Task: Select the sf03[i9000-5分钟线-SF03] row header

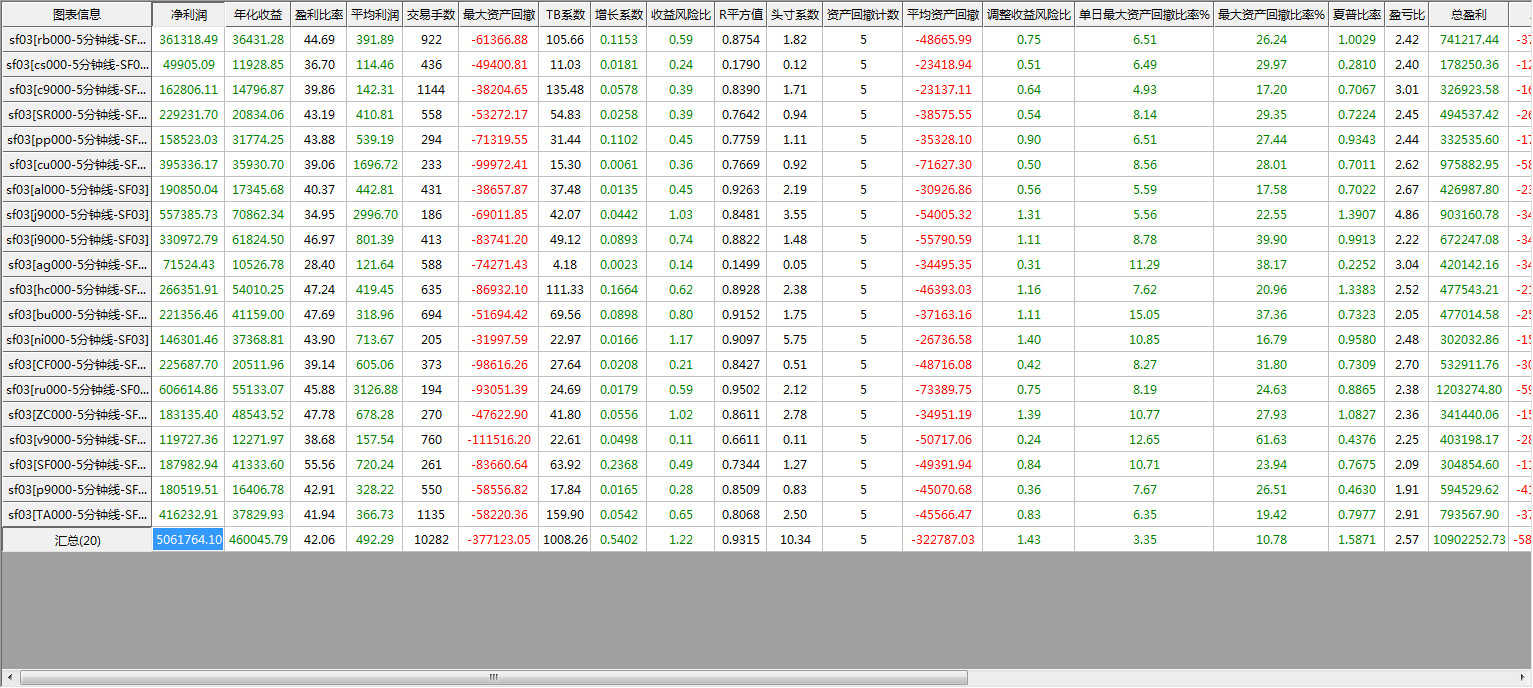Action: (77, 240)
